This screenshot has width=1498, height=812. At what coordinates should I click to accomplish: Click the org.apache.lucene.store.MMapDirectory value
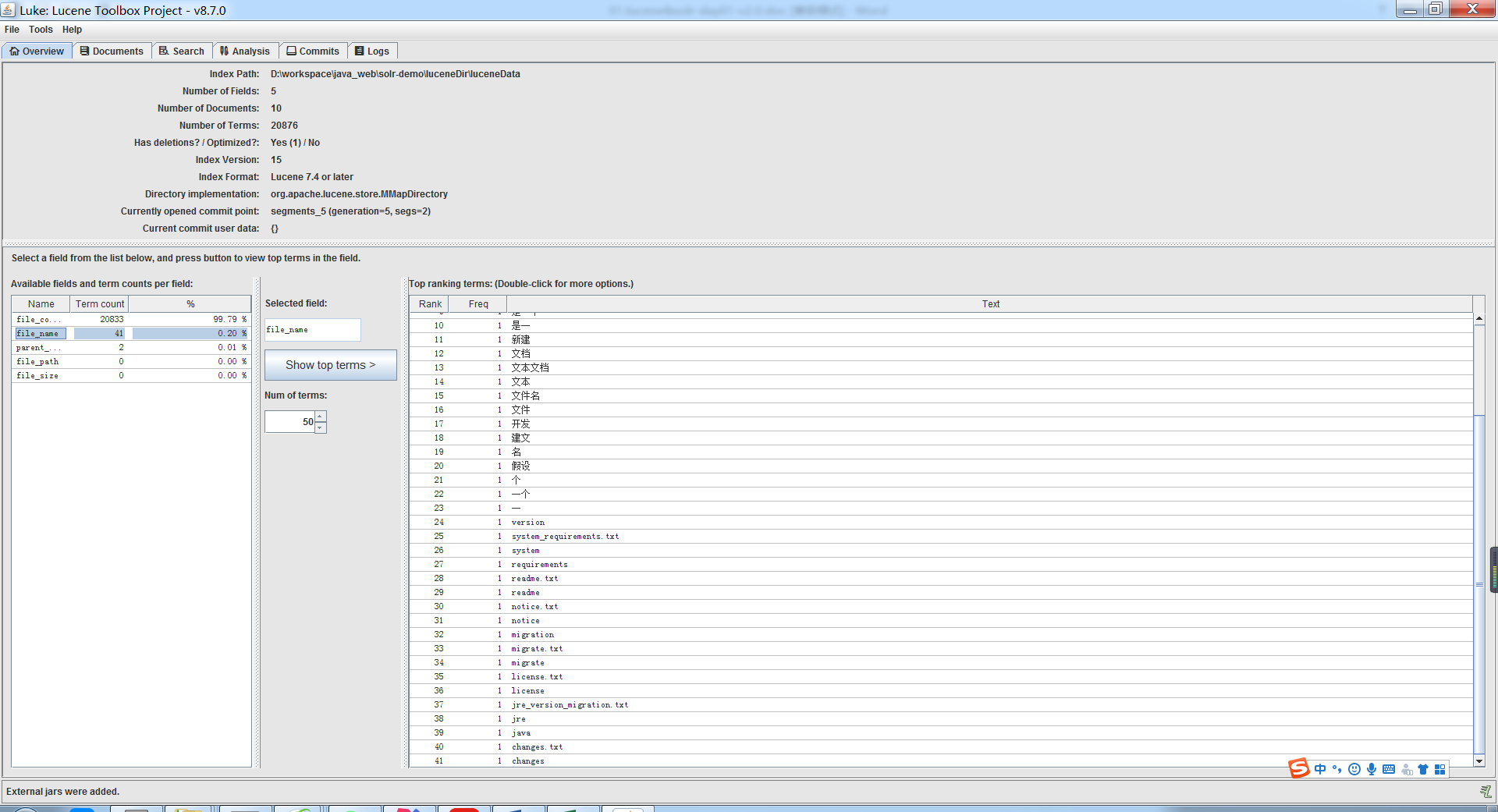[x=359, y=194]
